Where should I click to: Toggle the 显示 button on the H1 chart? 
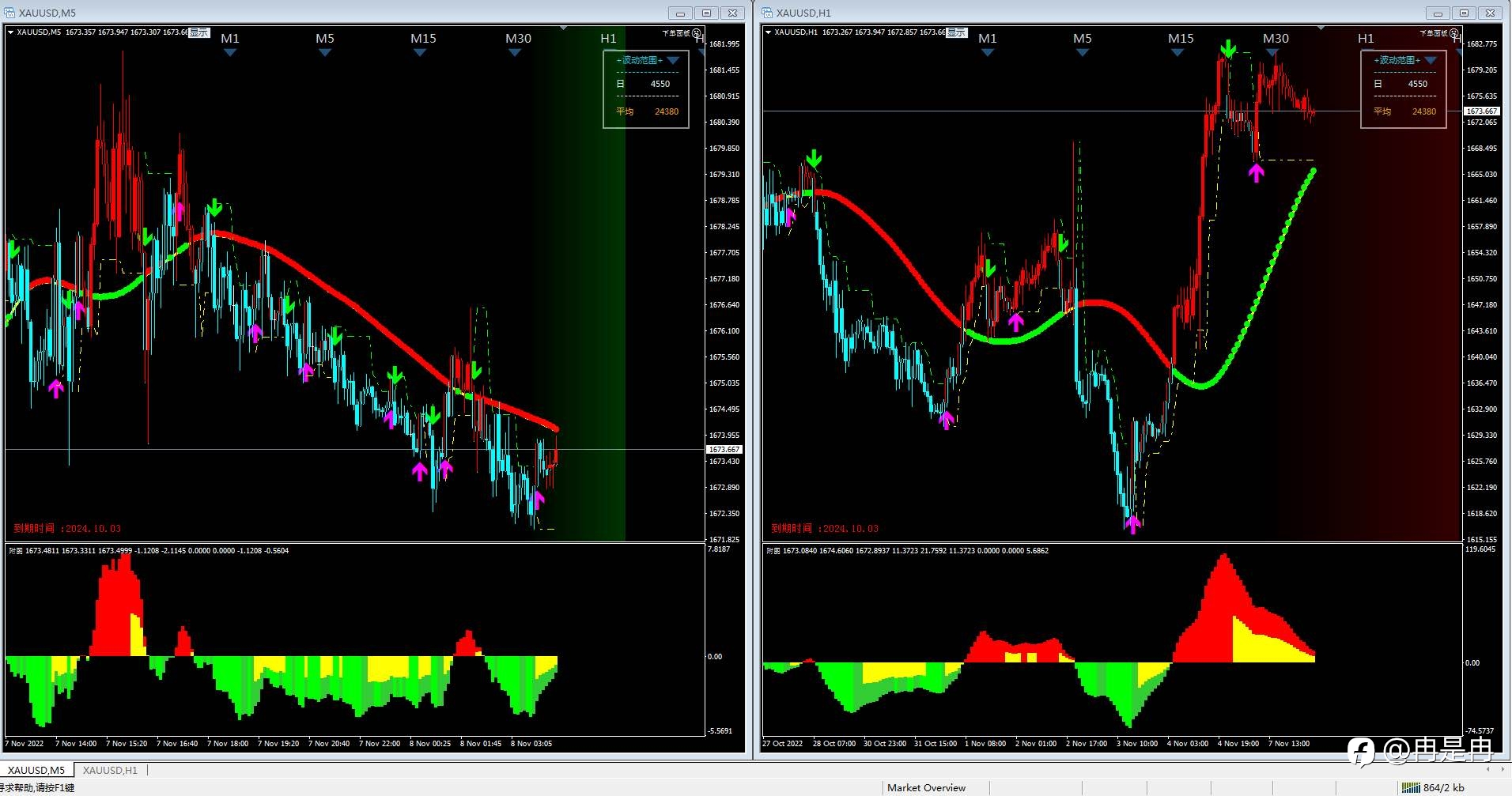956,32
